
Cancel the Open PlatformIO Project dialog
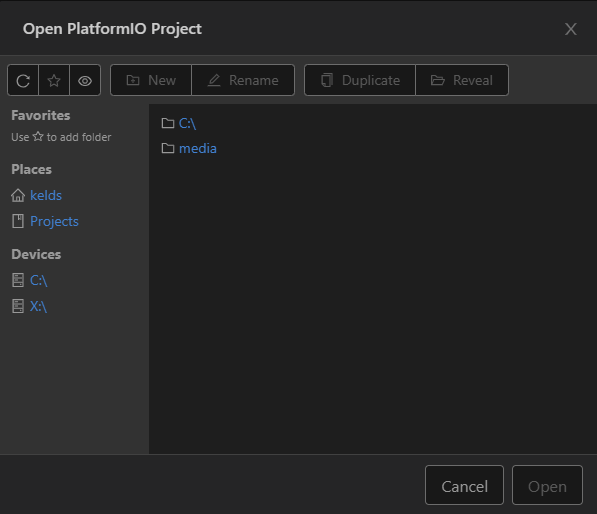tap(464, 486)
